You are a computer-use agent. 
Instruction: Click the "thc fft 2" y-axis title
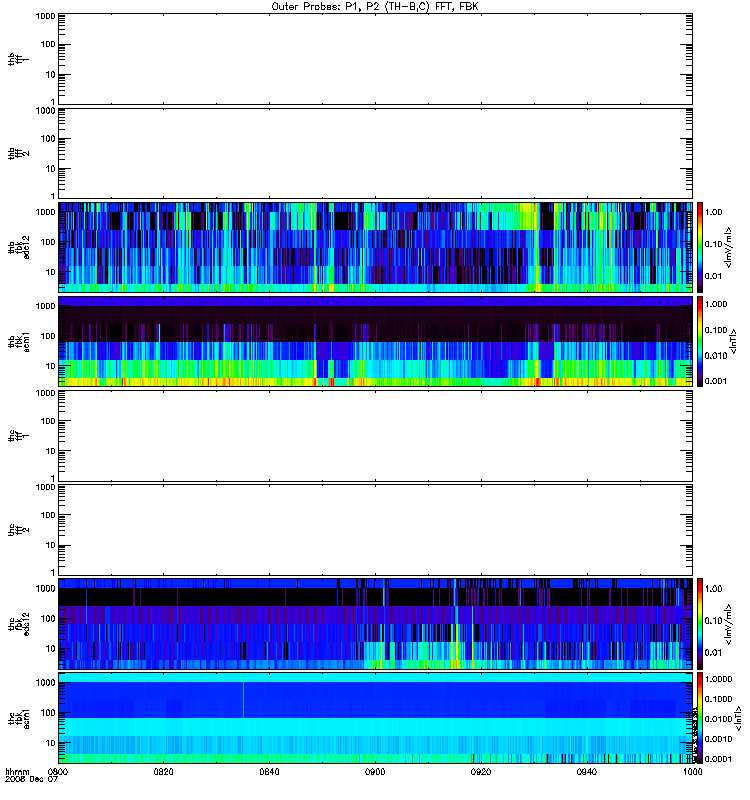(18, 530)
